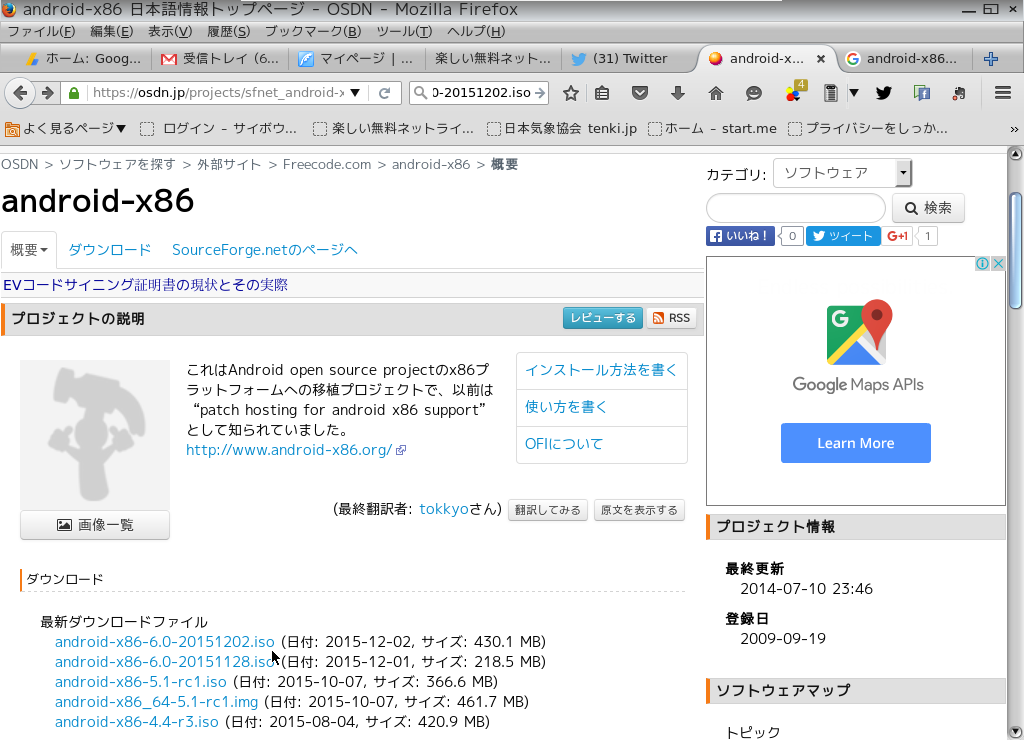Open the Twitter bird toolbar icon
This screenshot has width=1024, height=740.
(x=884, y=93)
